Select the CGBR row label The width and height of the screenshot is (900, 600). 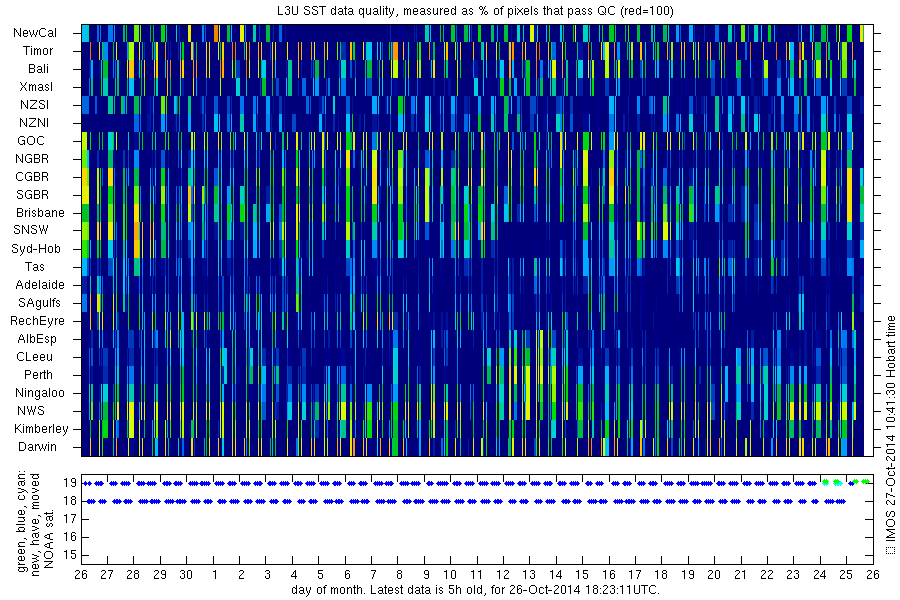(x=32, y=177)
